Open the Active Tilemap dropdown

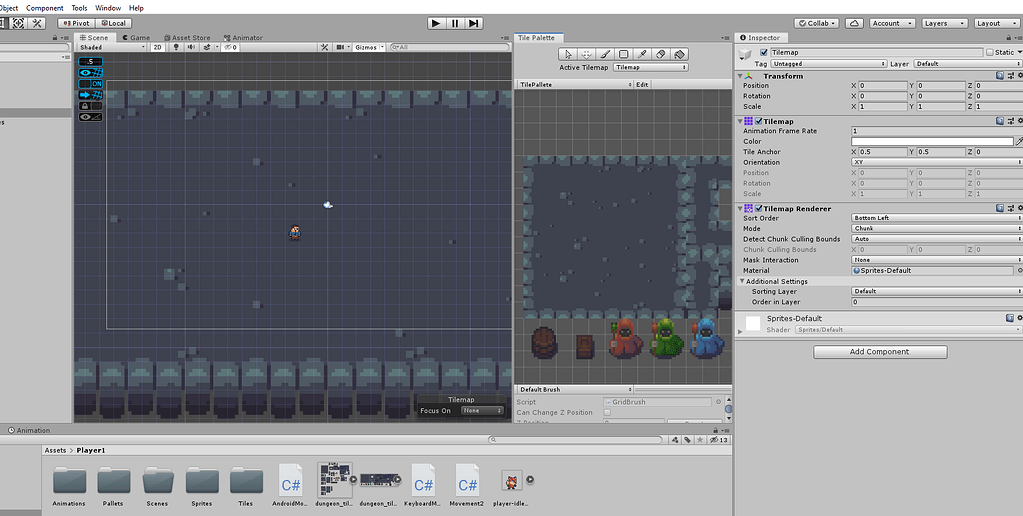pyautogui.click(x=651, y=67)
